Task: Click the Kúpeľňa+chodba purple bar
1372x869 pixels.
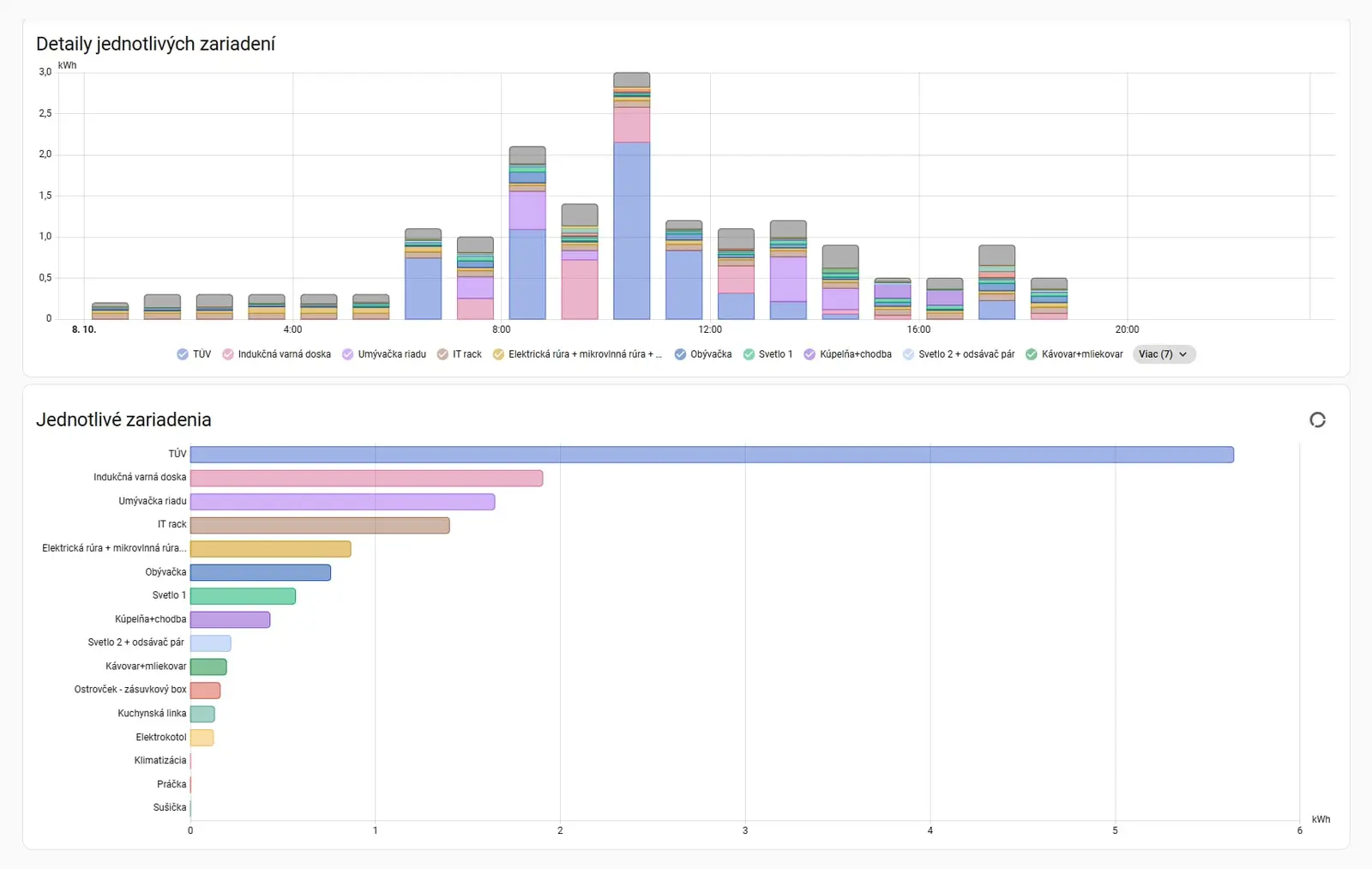Action: (x=230, y=619)
